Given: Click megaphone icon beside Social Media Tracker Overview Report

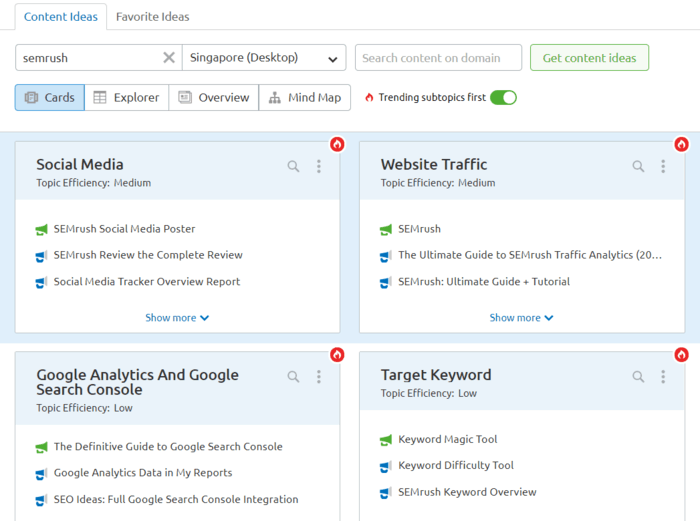Looking at the screenshot, I should pos(42,283).
